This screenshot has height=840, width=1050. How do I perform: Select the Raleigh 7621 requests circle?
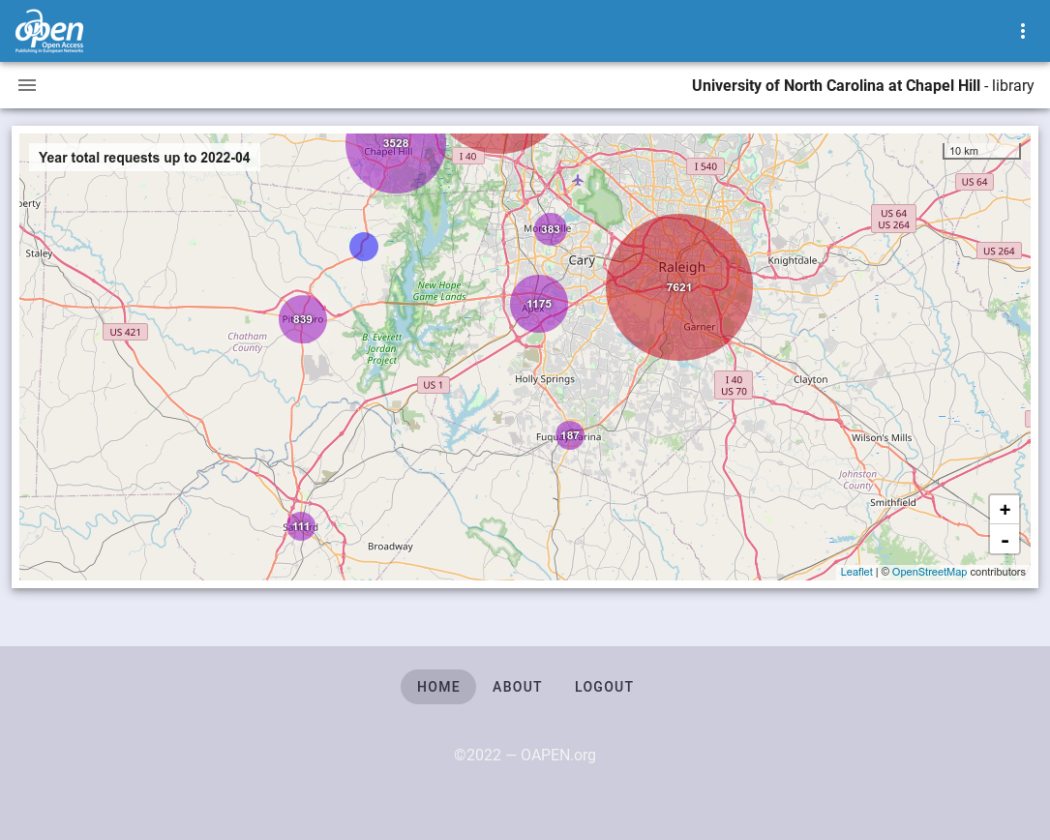pyautogui.click(x=679, y=287)
